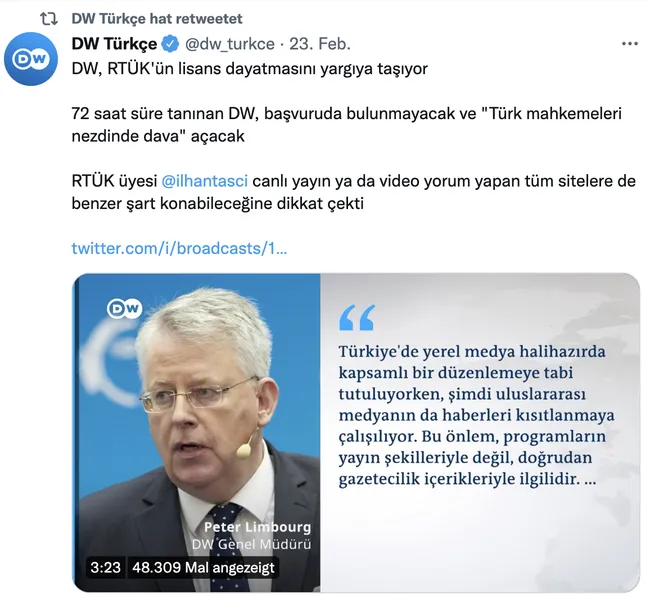Viewport: 650px width, 595px height.
Task: Click 'DW Türkçe hat retweetet' label
Action: (157, 19)
